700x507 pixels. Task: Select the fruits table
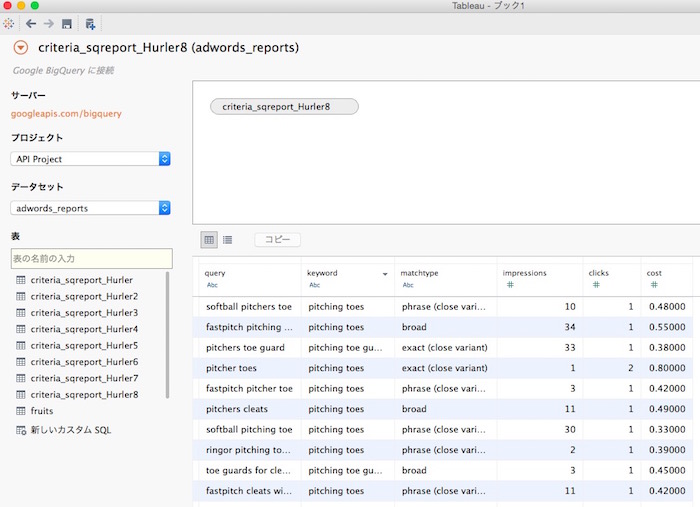tap(42, 411)
